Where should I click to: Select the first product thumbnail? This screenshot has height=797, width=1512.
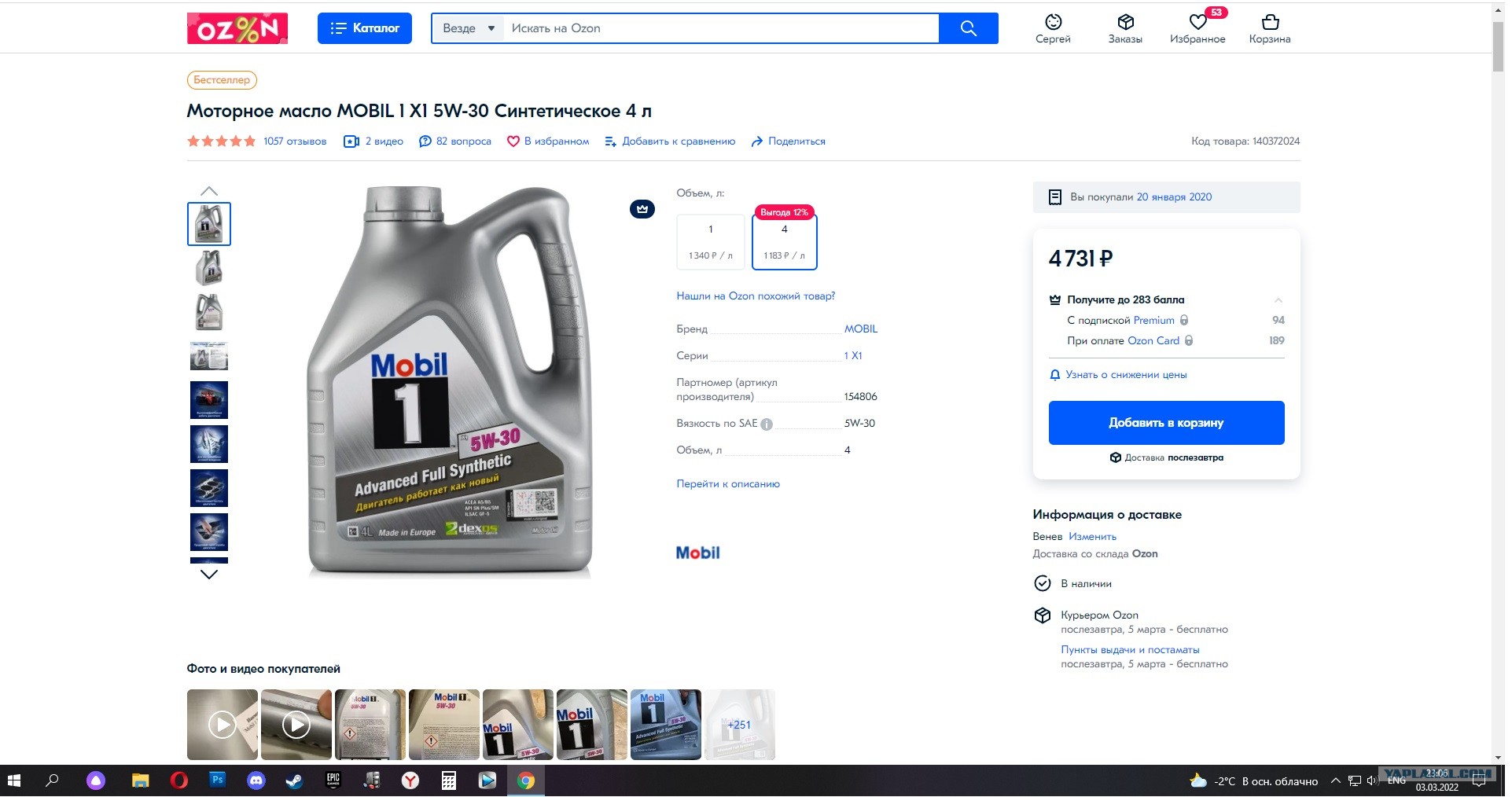[209, 224]
